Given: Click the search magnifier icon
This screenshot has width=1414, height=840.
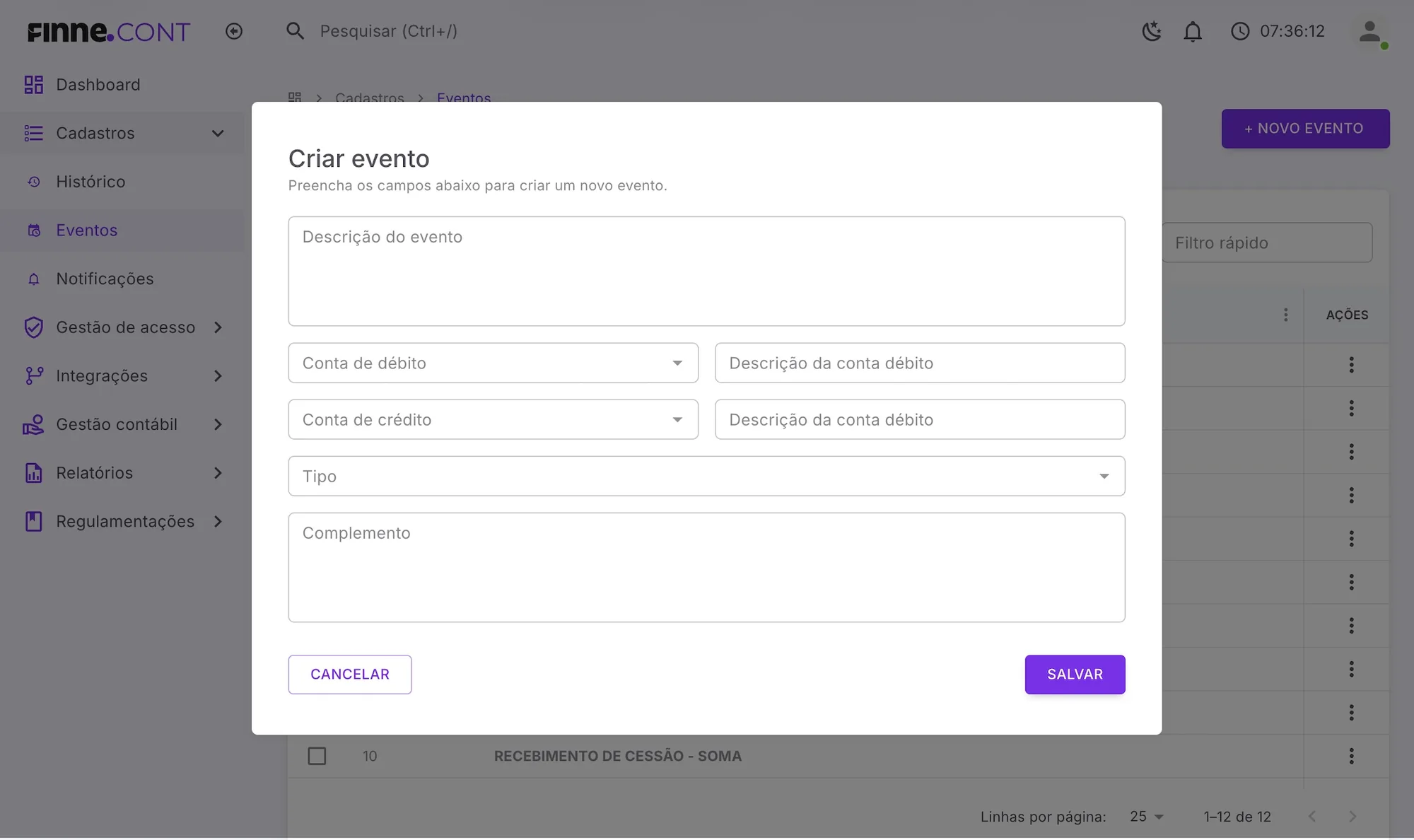Looking at the screenshot, I should pos(295,31).
